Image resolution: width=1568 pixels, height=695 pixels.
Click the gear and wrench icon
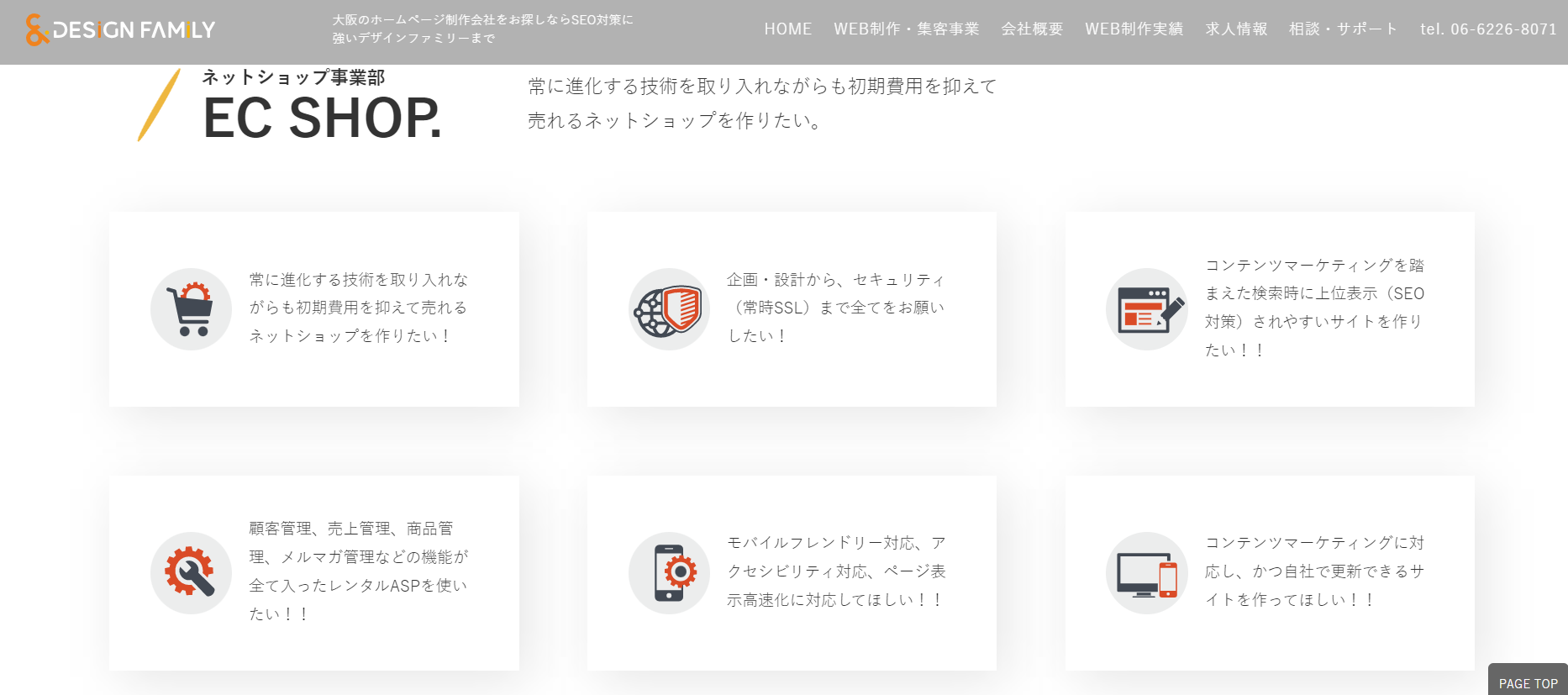[191, 572]
